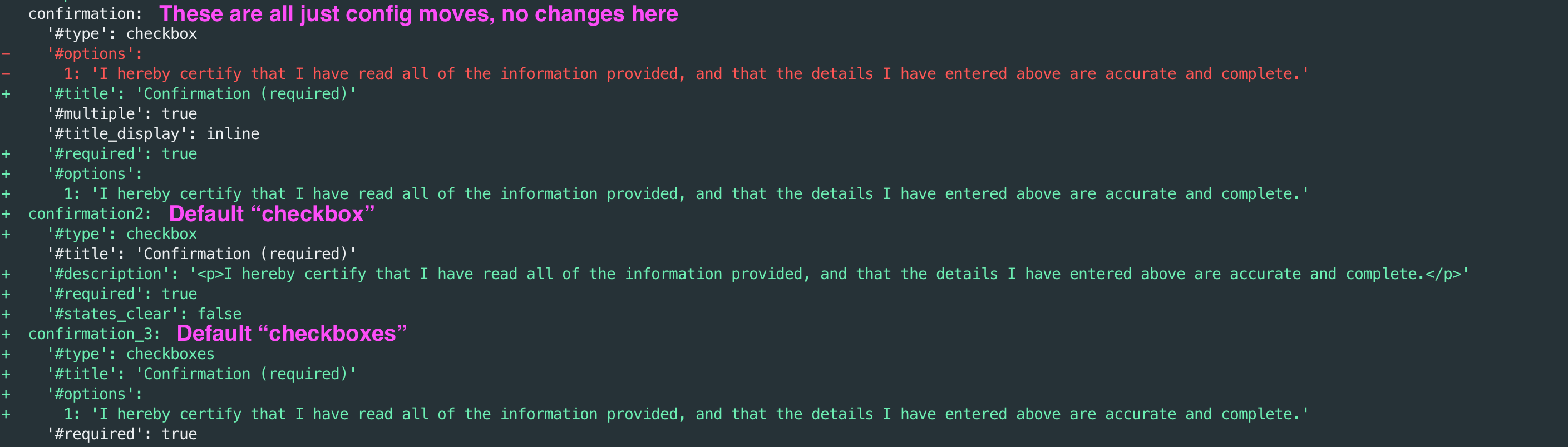Click the top "confirmation:" YAML key
The height and width of the screenshot is (447, 1568).
[85, 14]
